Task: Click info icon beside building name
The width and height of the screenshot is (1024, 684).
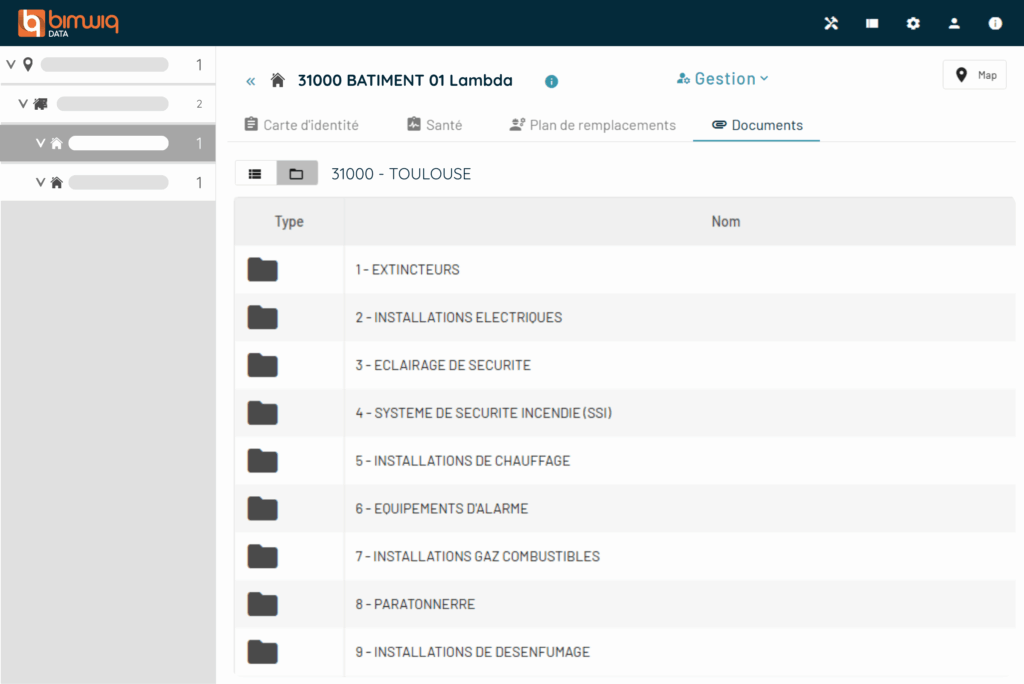Action: pyautogui.click(x=551, y=81)
